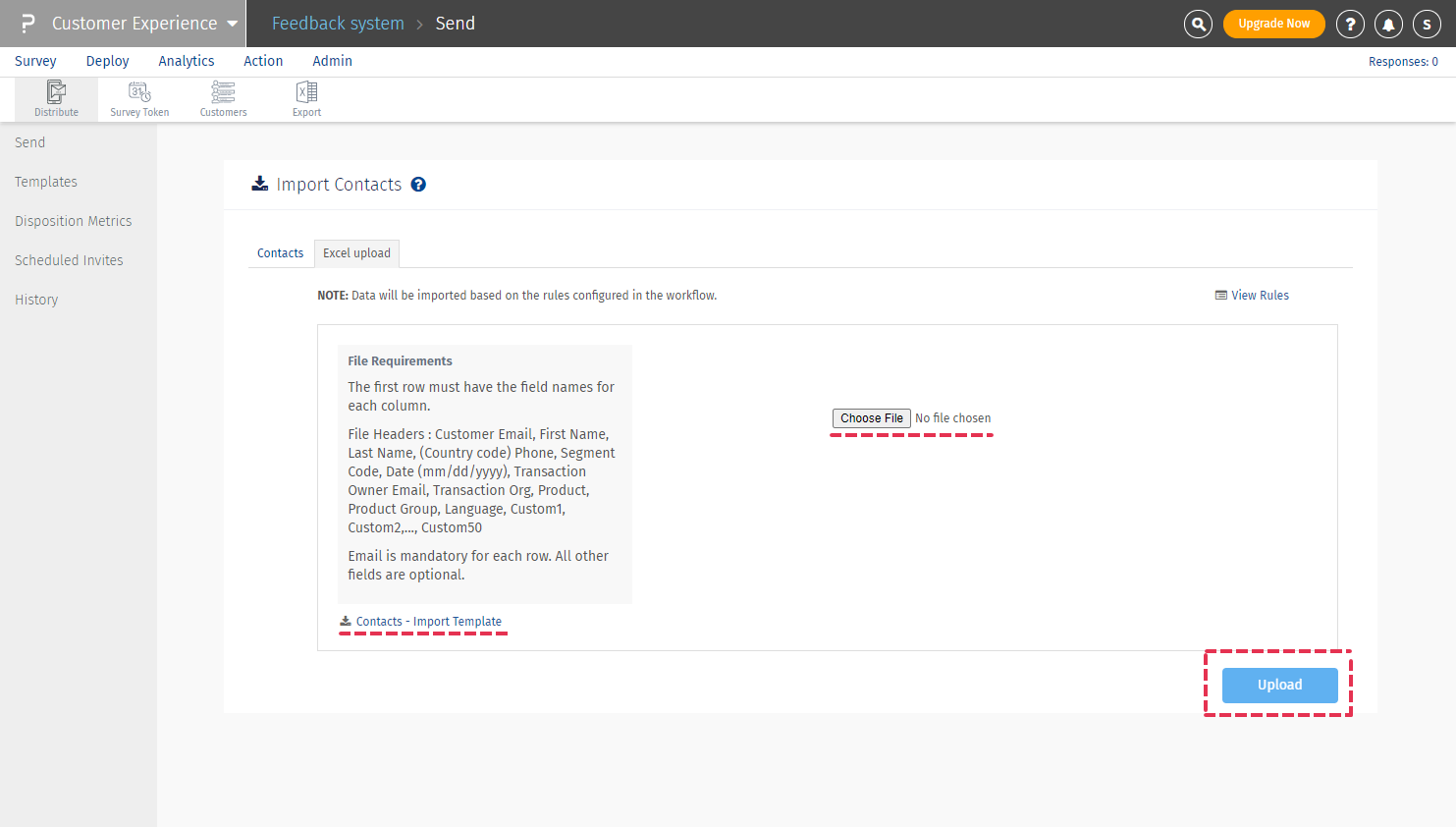This screenshot has width=1456, height=827.
Task: Open the user profile avatar 'S'
Action: coord(1427,24)
